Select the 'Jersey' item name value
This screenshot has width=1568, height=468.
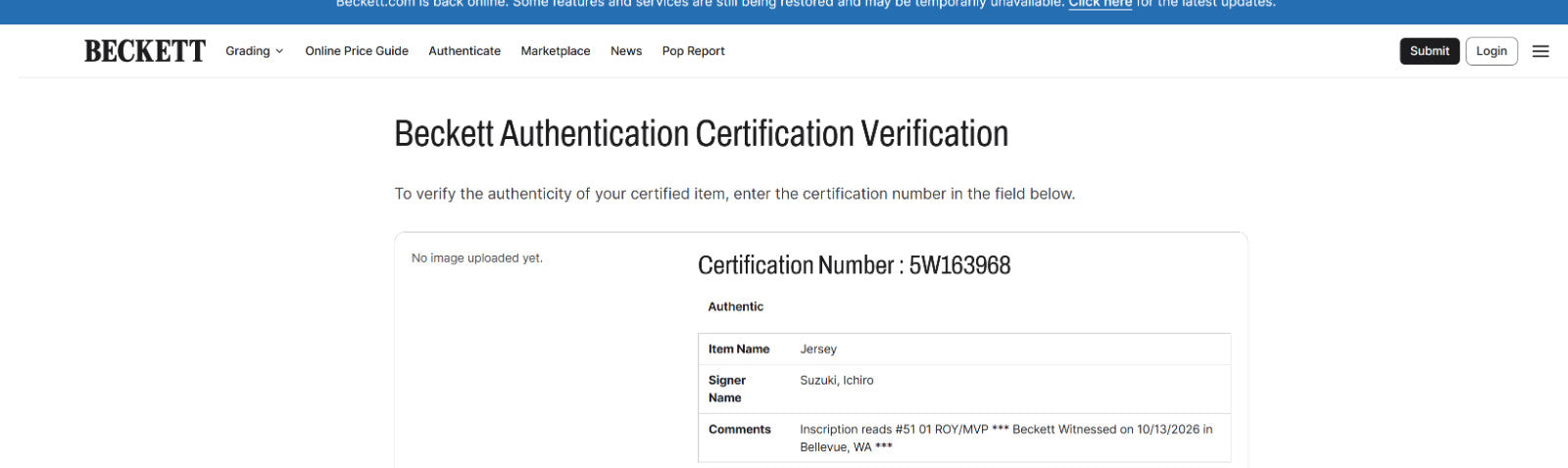click(x=818, y=349)
